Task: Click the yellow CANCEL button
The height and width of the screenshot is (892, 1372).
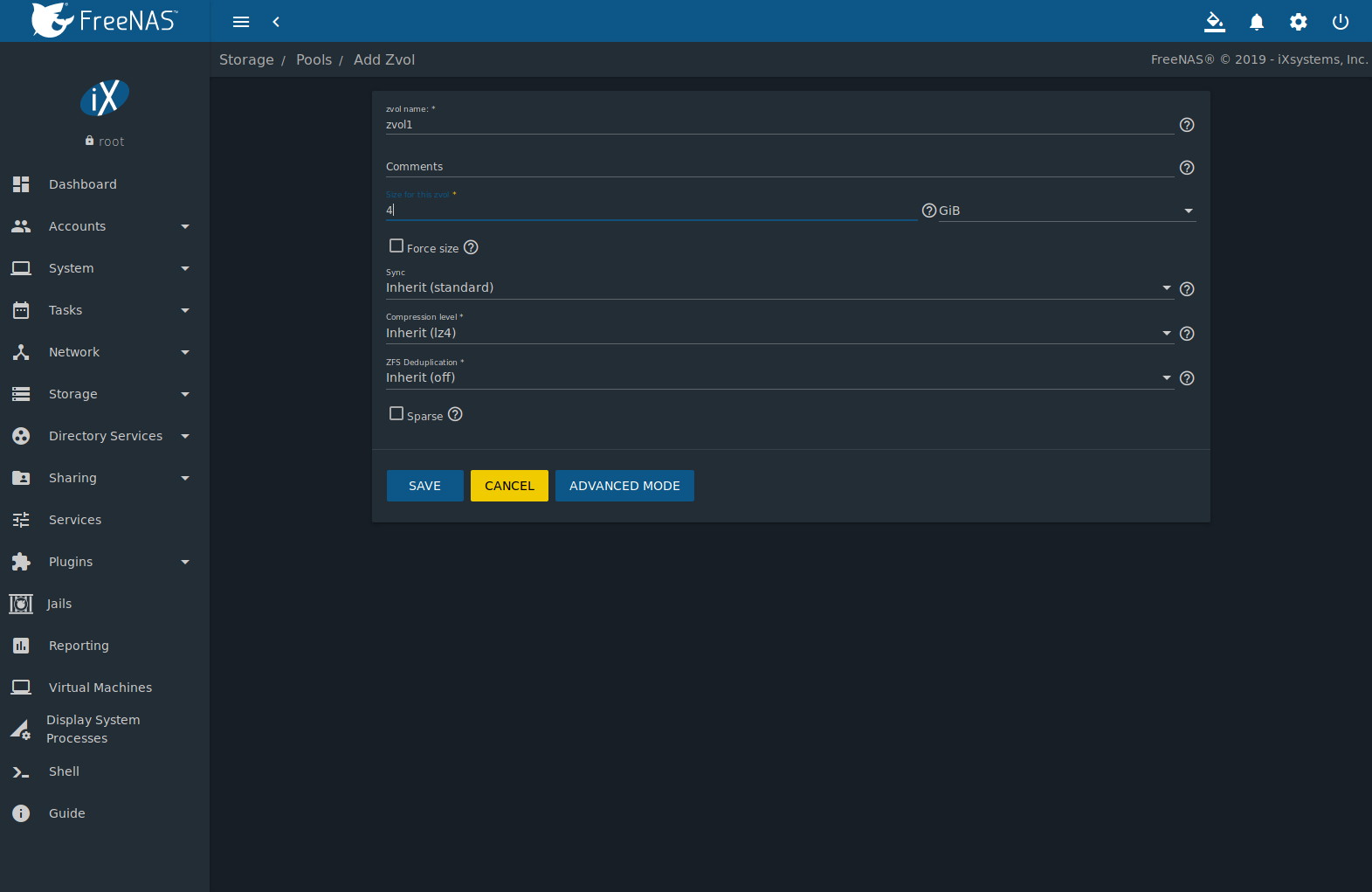Action: 509,486
